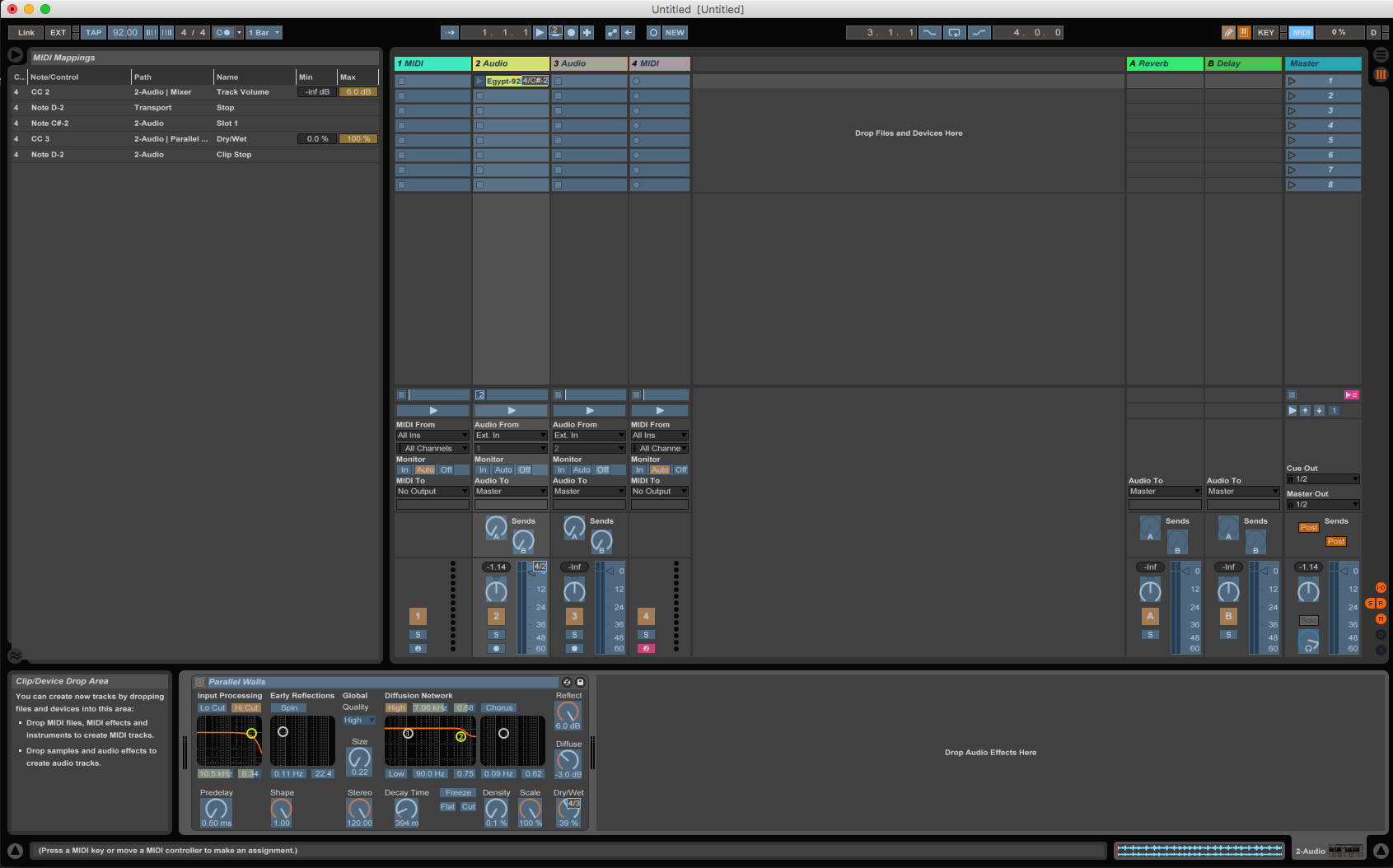Click the 1 MIDI clip stop button
1393x868 pixels.
pos(401,395)
